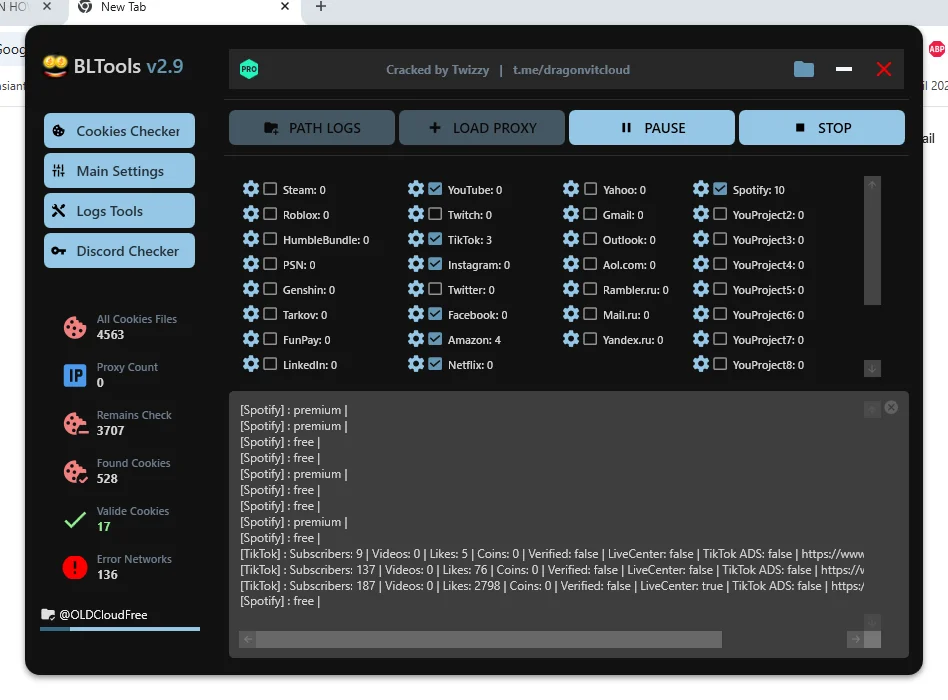Open a new browser tab with plus
948x700 pixels.
321,7
